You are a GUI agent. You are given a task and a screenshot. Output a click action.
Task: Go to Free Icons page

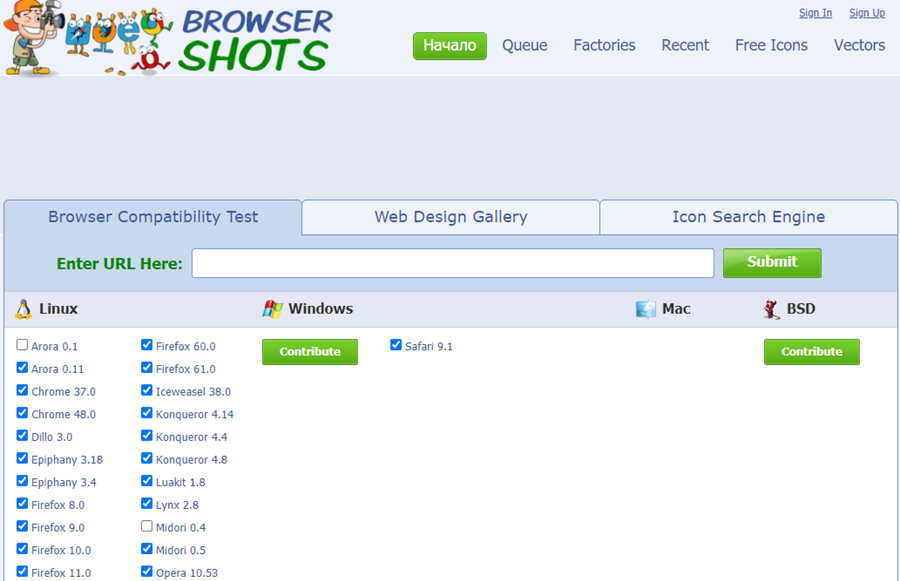click(771, 45)
